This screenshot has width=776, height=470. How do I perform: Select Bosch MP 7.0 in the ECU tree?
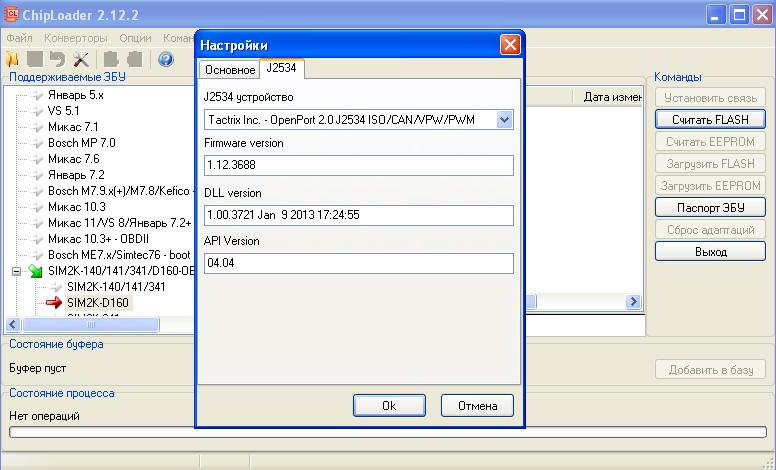point(81,143)
